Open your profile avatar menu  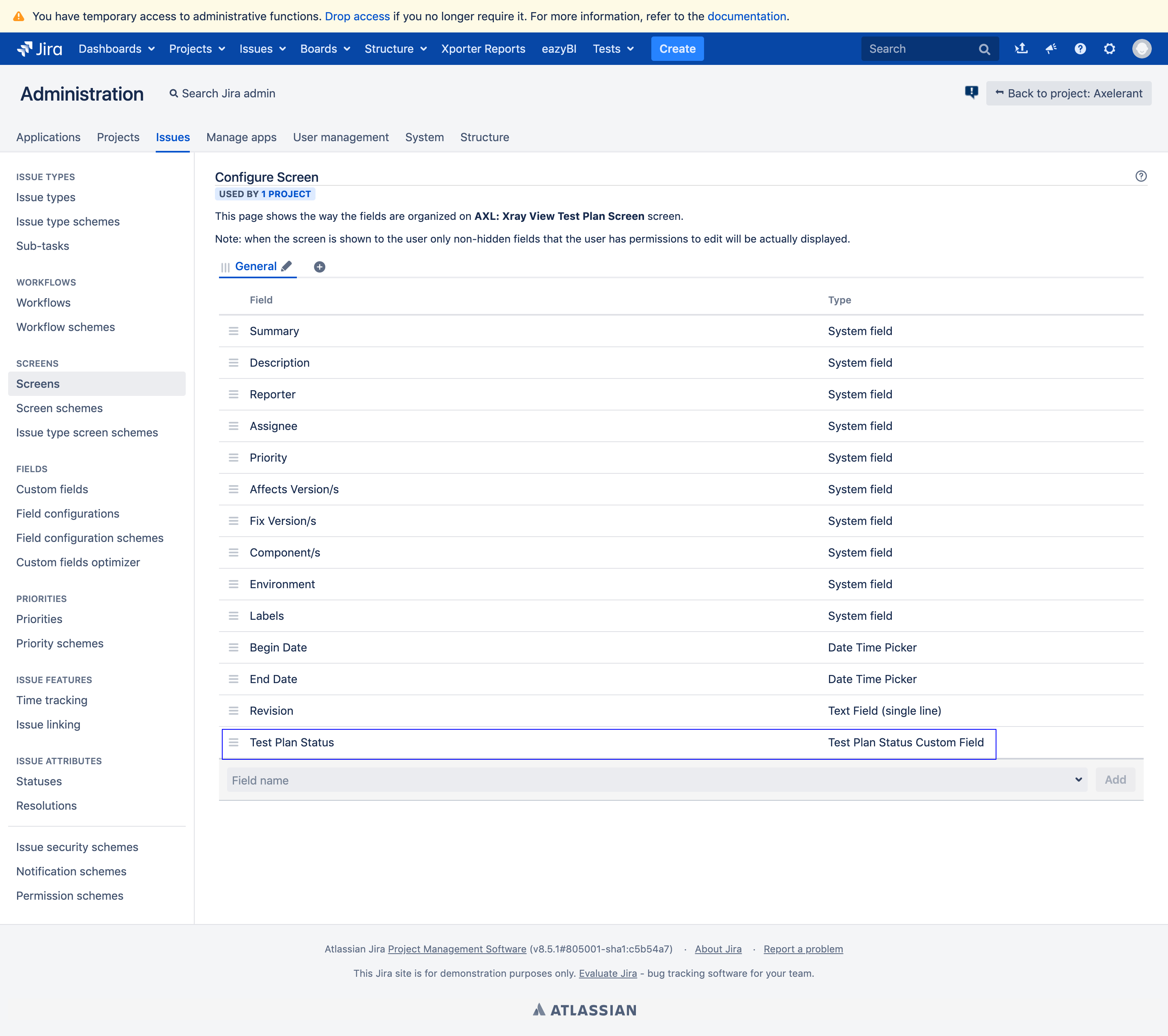1142,49
